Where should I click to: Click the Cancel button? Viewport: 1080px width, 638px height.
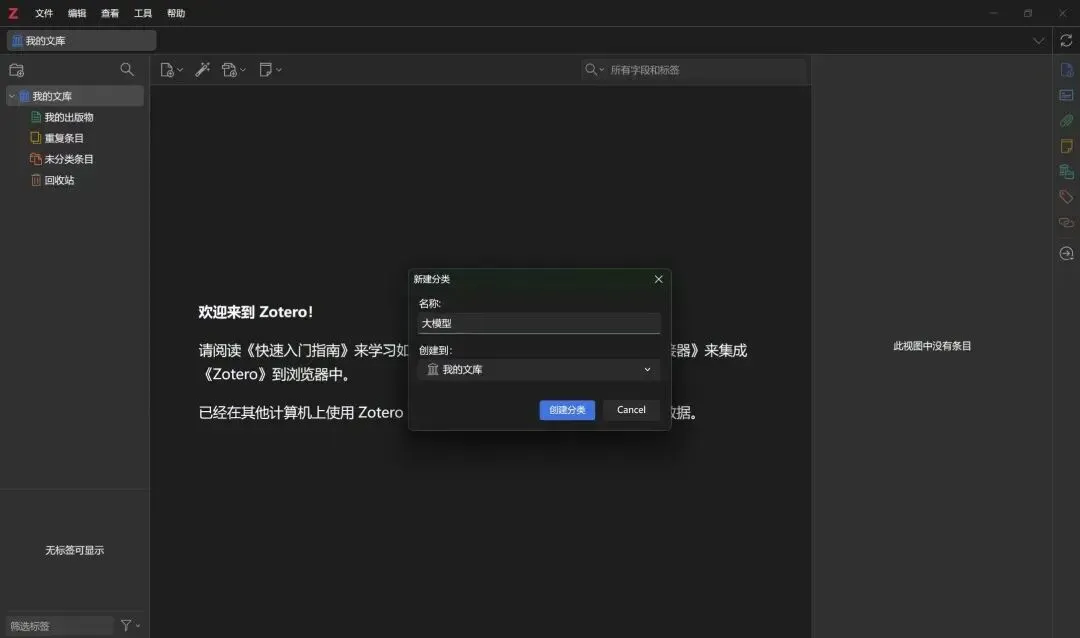631,410
